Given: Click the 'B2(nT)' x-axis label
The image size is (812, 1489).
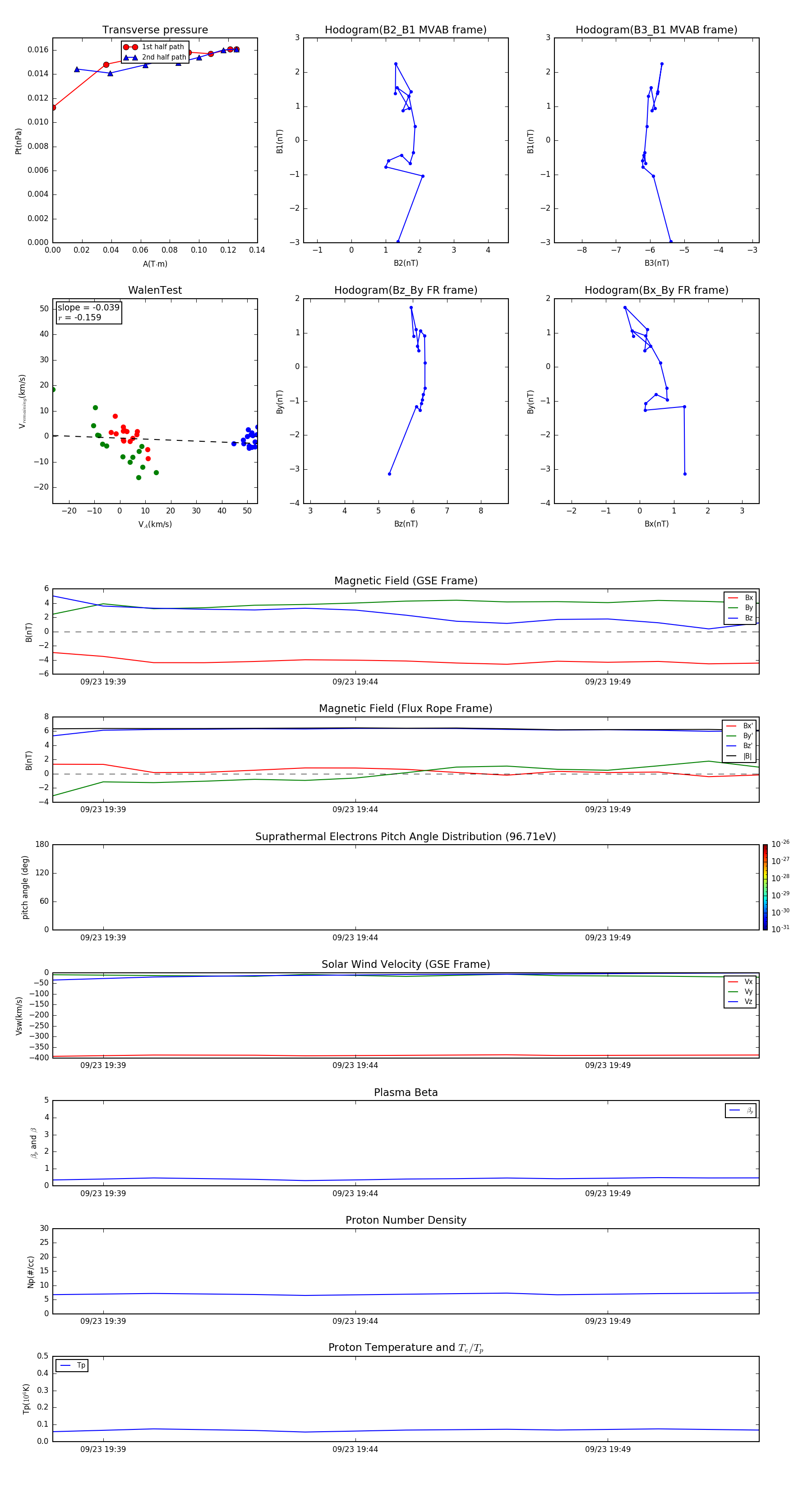Looking at the screenshot, I should (x=406, y=263).
